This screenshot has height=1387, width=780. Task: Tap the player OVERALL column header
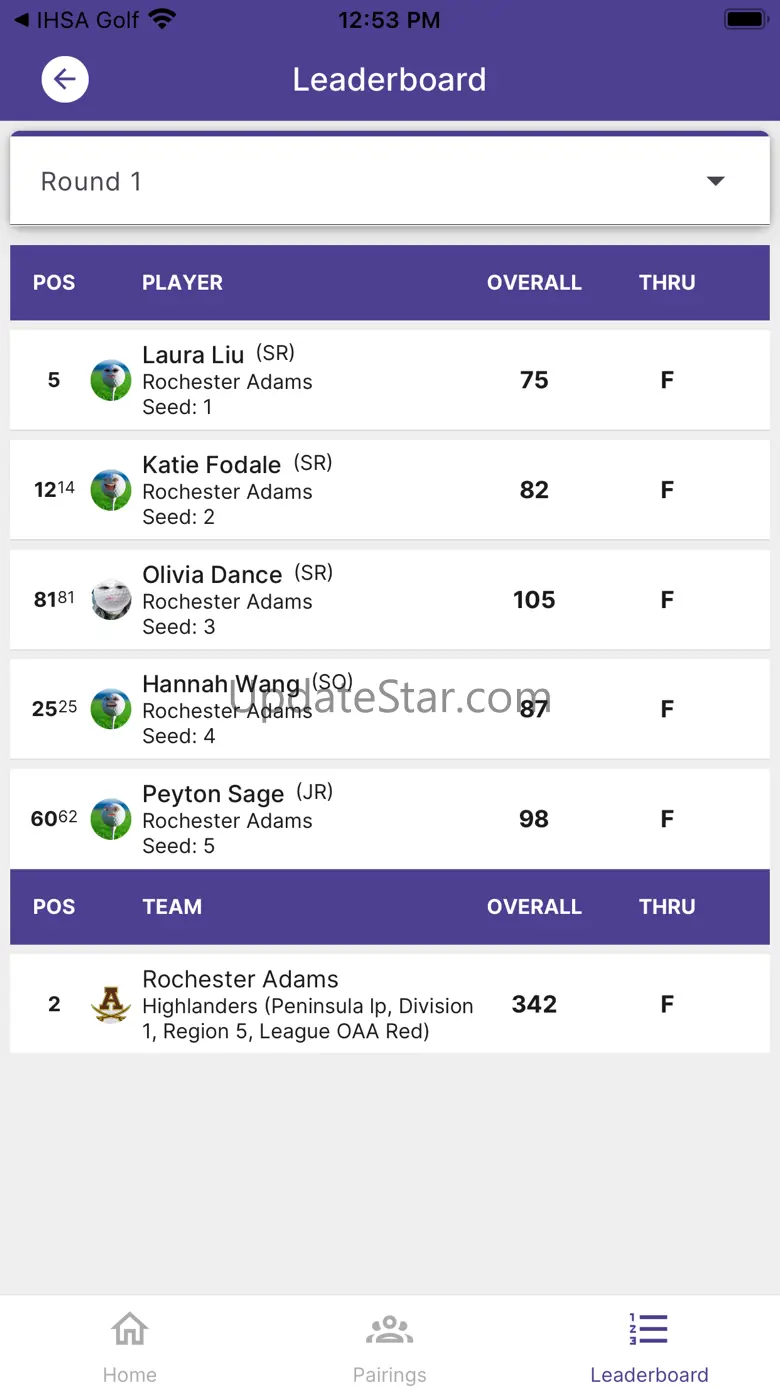coord(534,283)
